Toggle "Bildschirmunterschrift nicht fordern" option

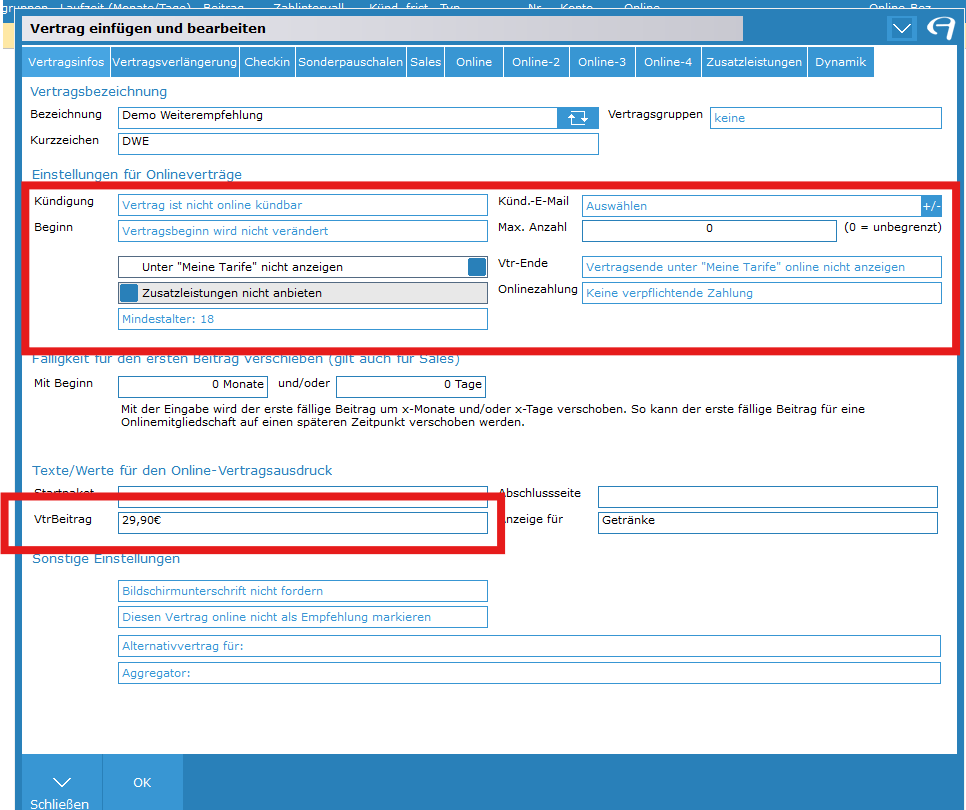(302, 591)
